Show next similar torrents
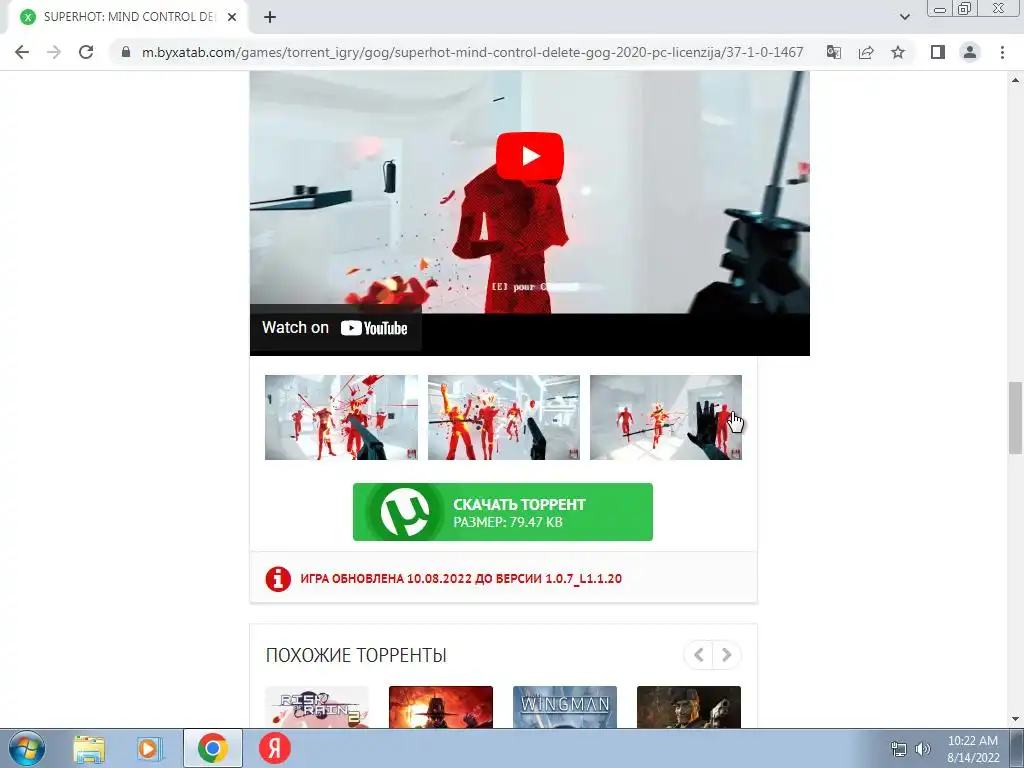Viewport: 1024px width, 768px height. (x=726, y=654)
